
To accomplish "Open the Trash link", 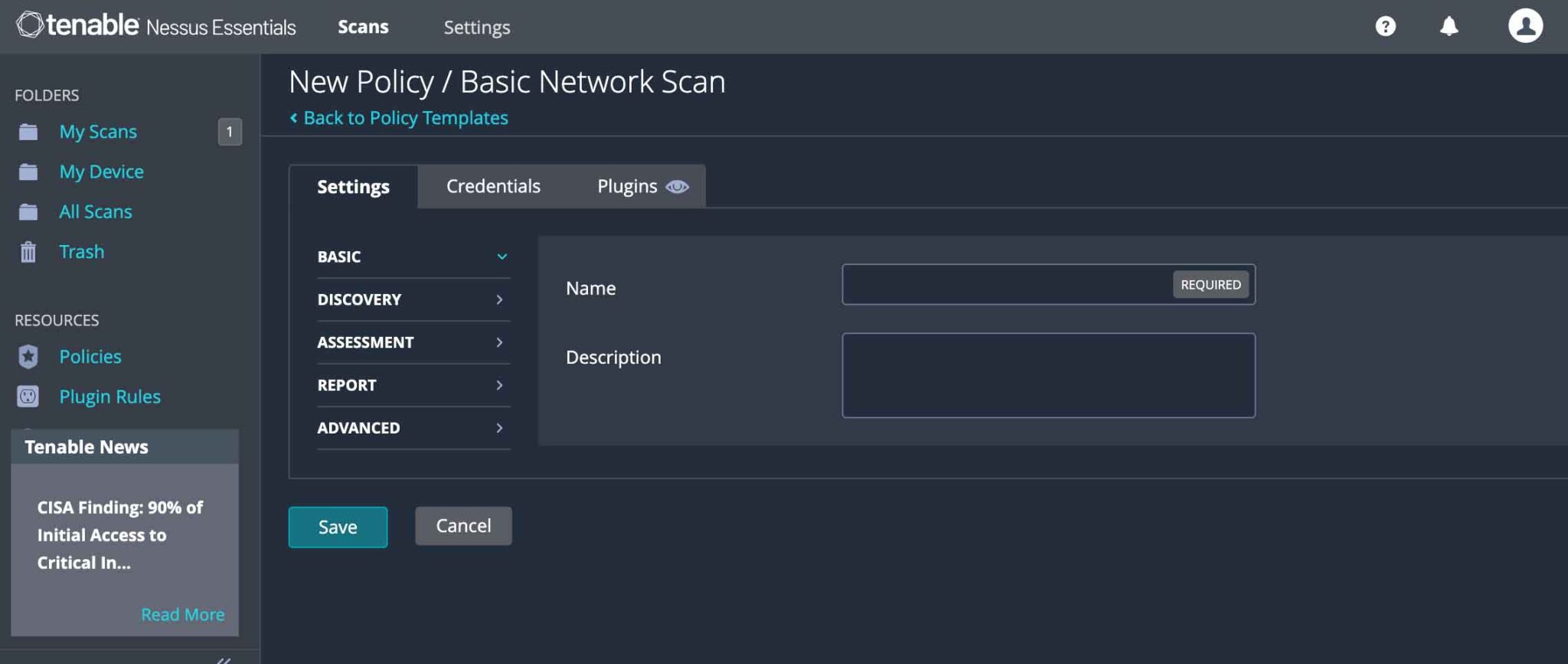I will click(81, 251).
